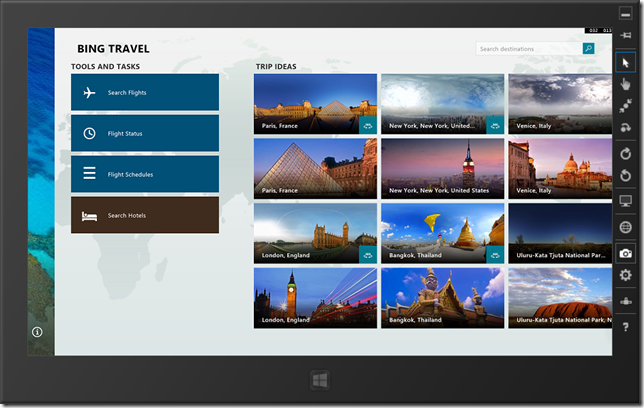Viewport: 644px width, 408px height.
Task: Open Bangkok, Thailand temple guardian statue tile
Action: (442, 298)
